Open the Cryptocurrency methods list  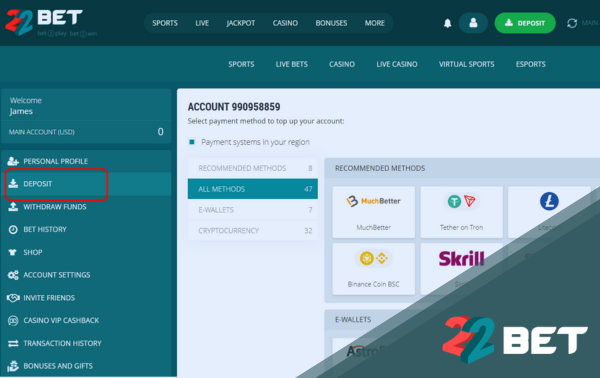253,231
